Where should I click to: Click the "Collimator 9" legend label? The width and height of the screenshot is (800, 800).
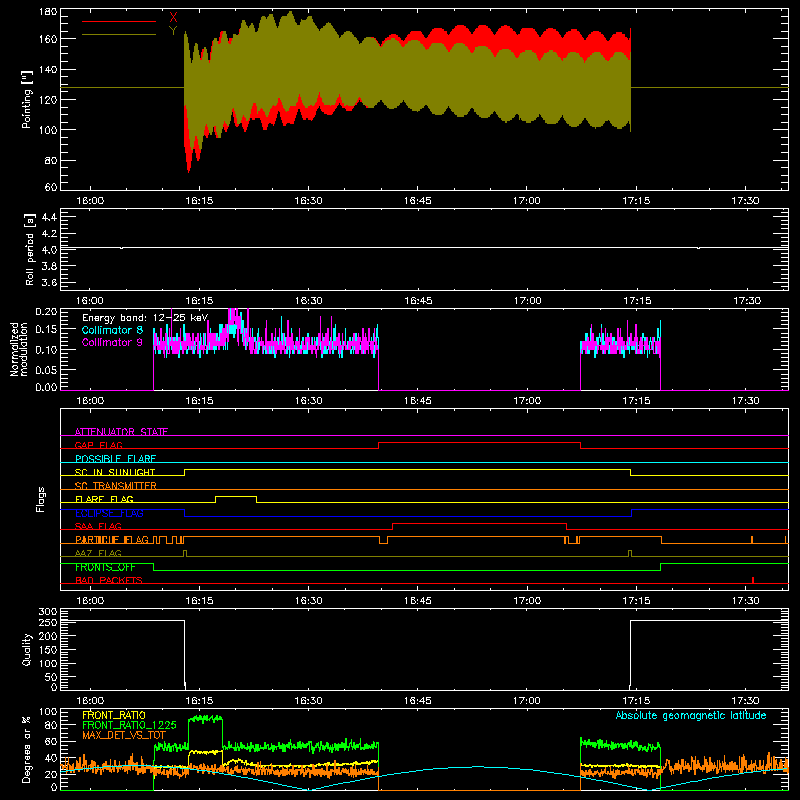click(112, 342)
